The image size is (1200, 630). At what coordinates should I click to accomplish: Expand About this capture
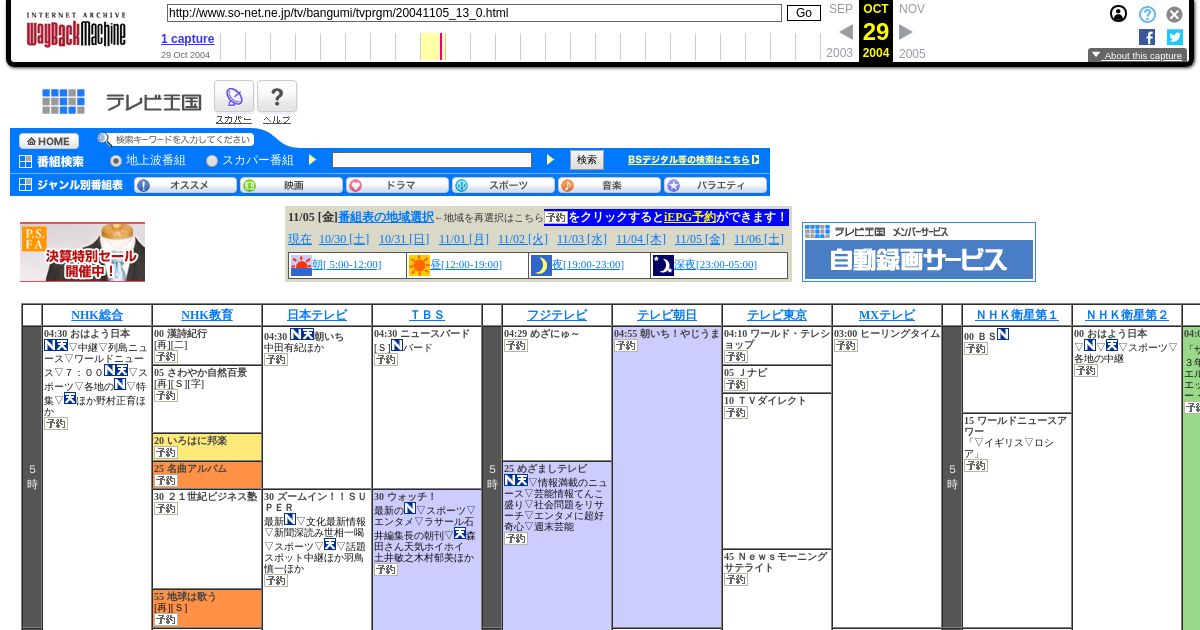[x=1137, y=56]
